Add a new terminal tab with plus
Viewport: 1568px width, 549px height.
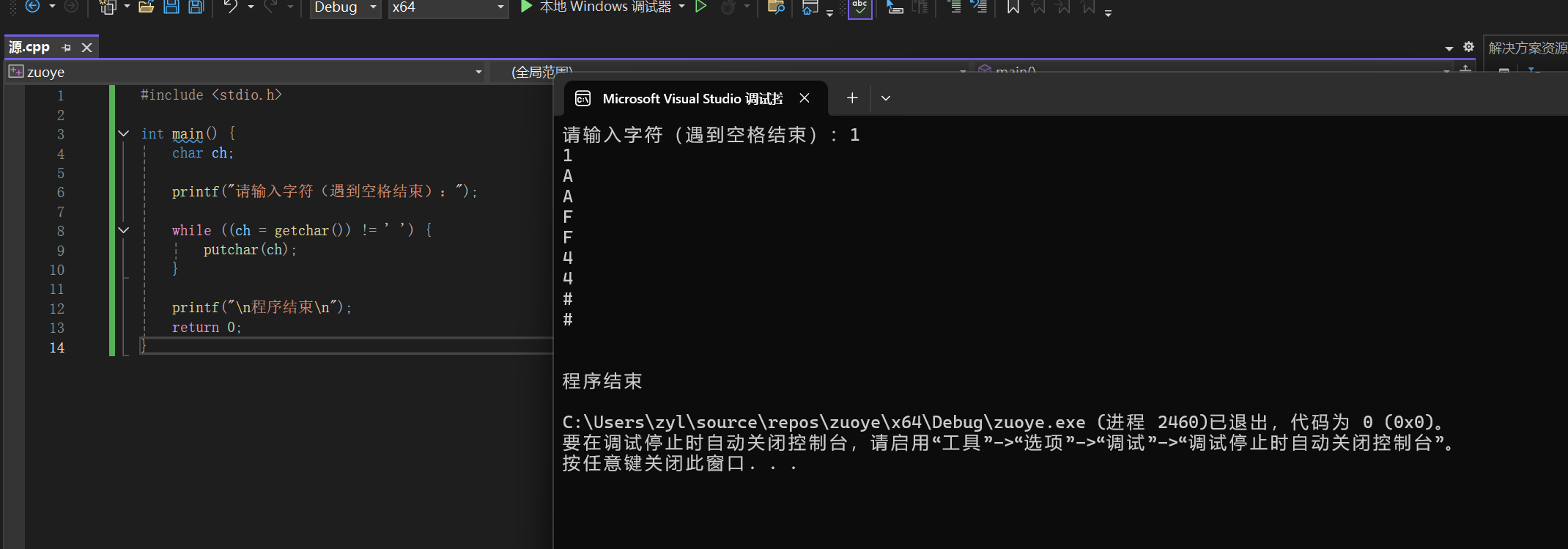coord(852,98)
